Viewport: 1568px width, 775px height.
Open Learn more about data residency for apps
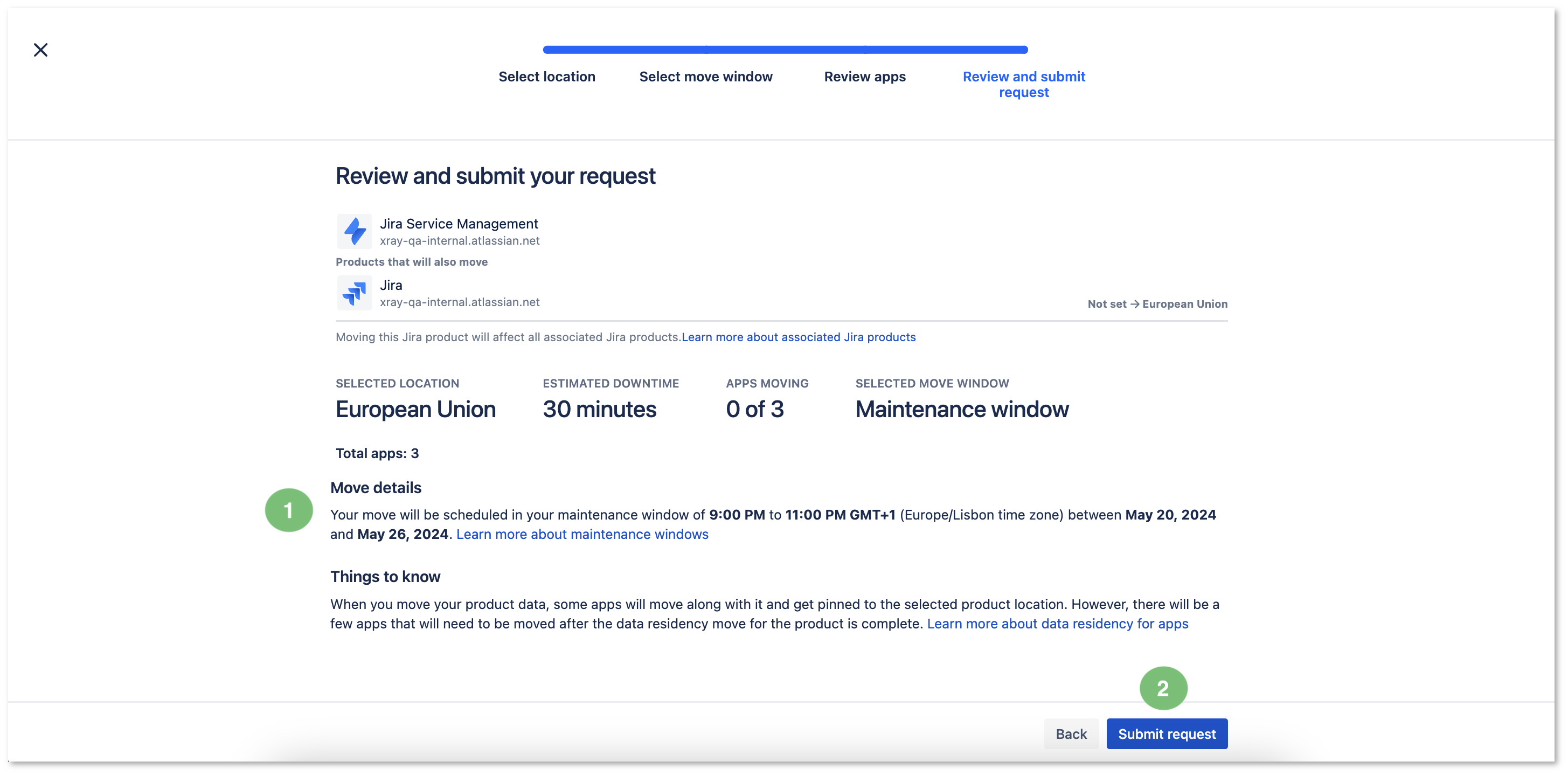click(1057, 624)
